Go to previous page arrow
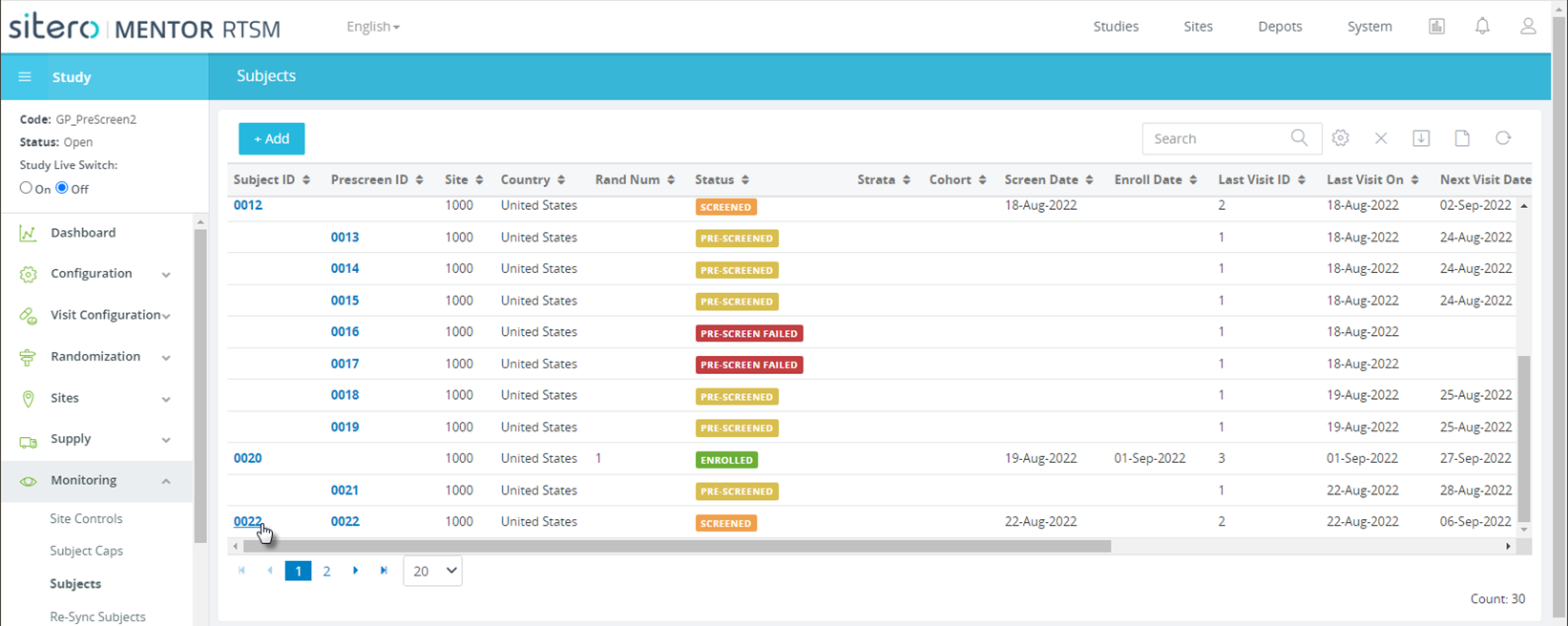 270,571
